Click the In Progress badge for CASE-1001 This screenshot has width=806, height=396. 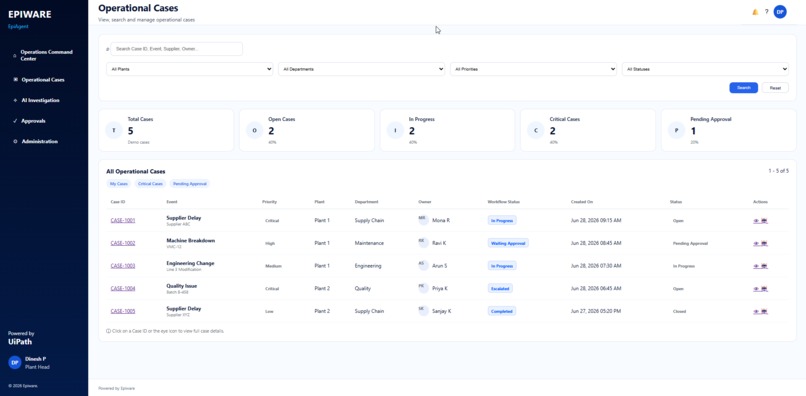502,221
